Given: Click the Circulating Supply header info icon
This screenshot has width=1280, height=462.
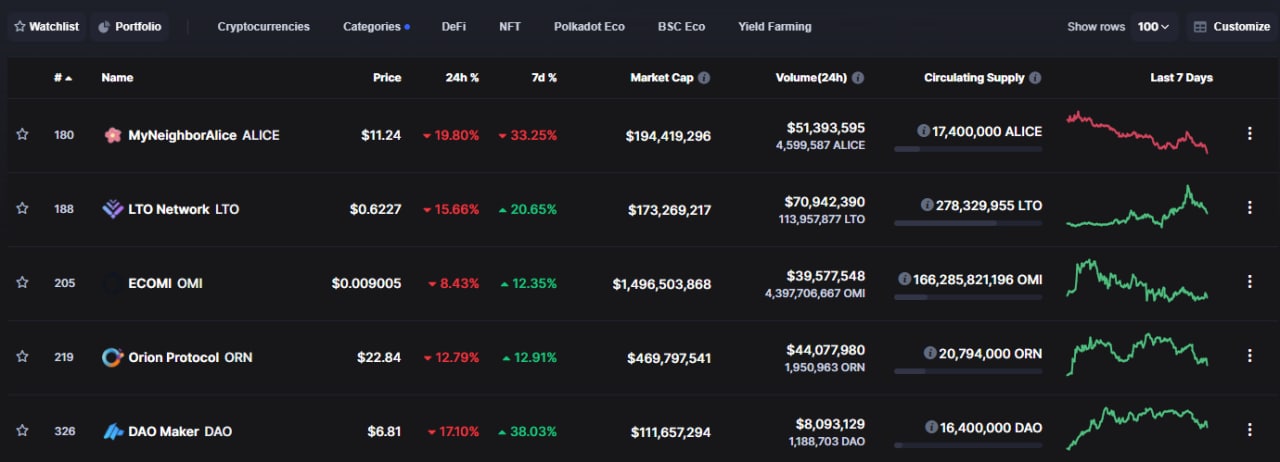Looking at the screenshot, I should [x=1035, y=78].
